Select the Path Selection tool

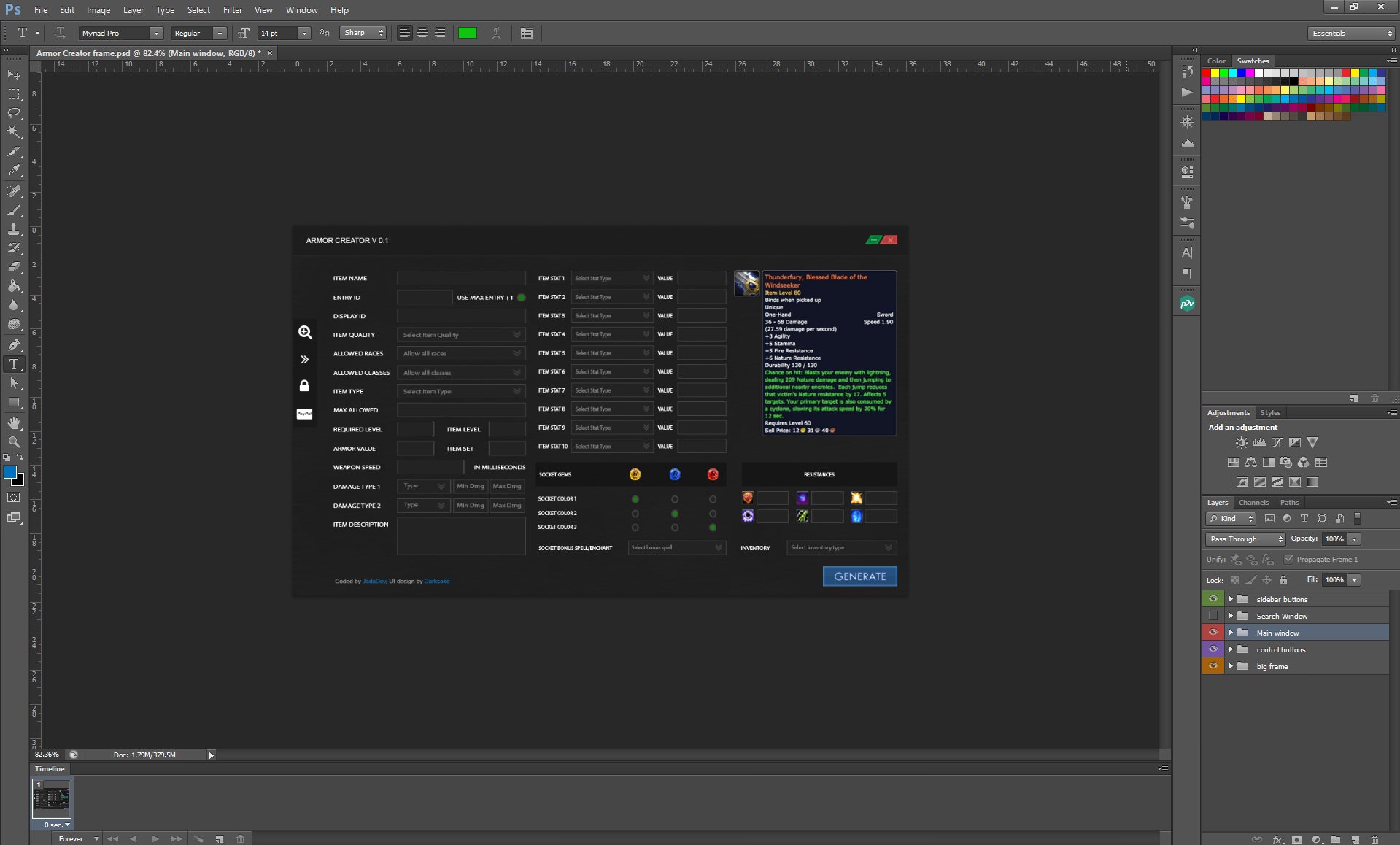(x=14, y=383)
